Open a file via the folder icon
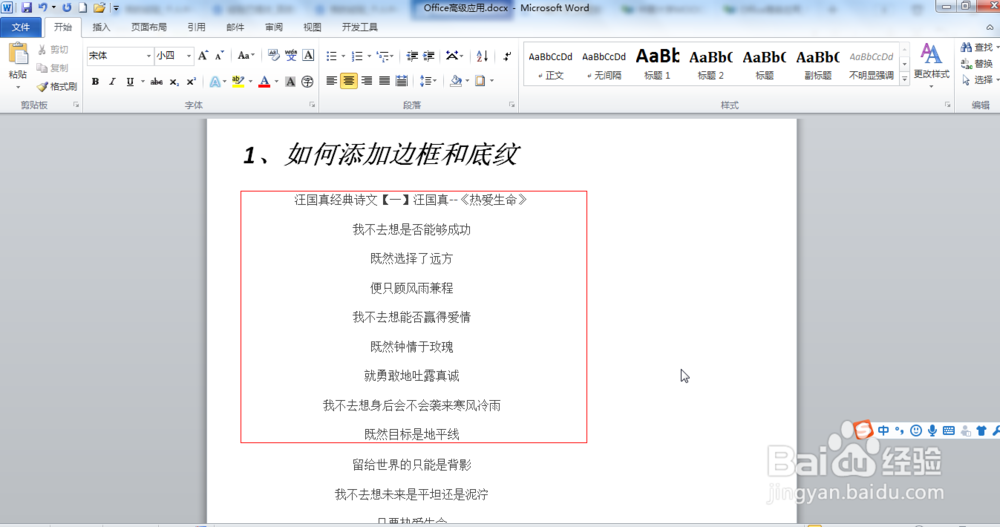The image size is (1000, 527). point(99,8)
